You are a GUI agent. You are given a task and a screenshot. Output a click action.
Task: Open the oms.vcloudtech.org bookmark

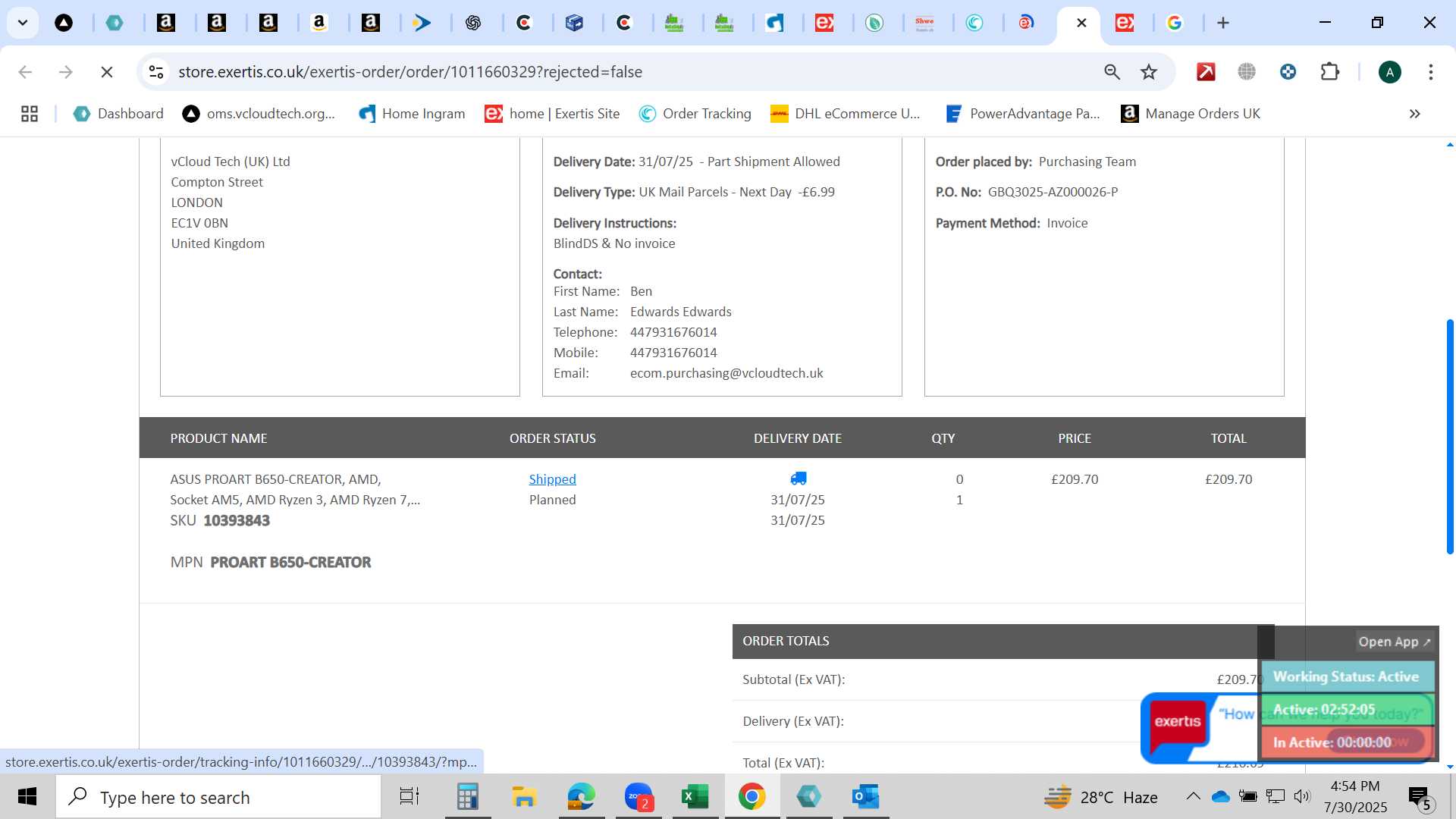(x=259, y=114)
